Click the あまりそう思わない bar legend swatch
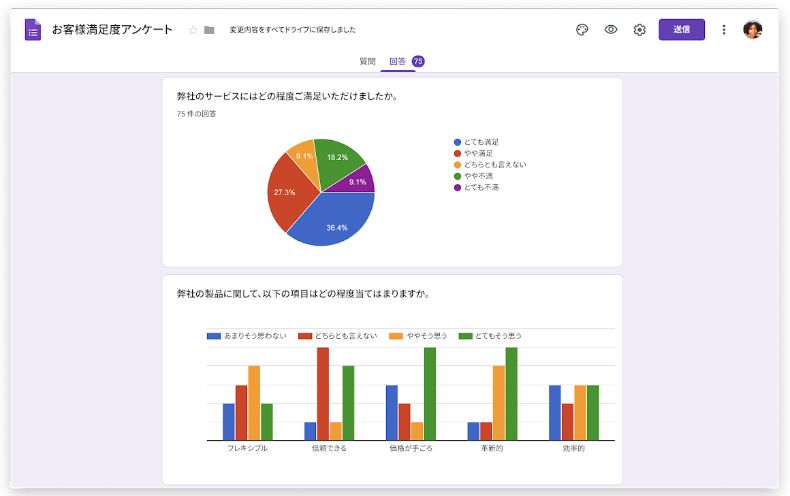The height and width of the screenshot is (496, 790). click(214, 336)
